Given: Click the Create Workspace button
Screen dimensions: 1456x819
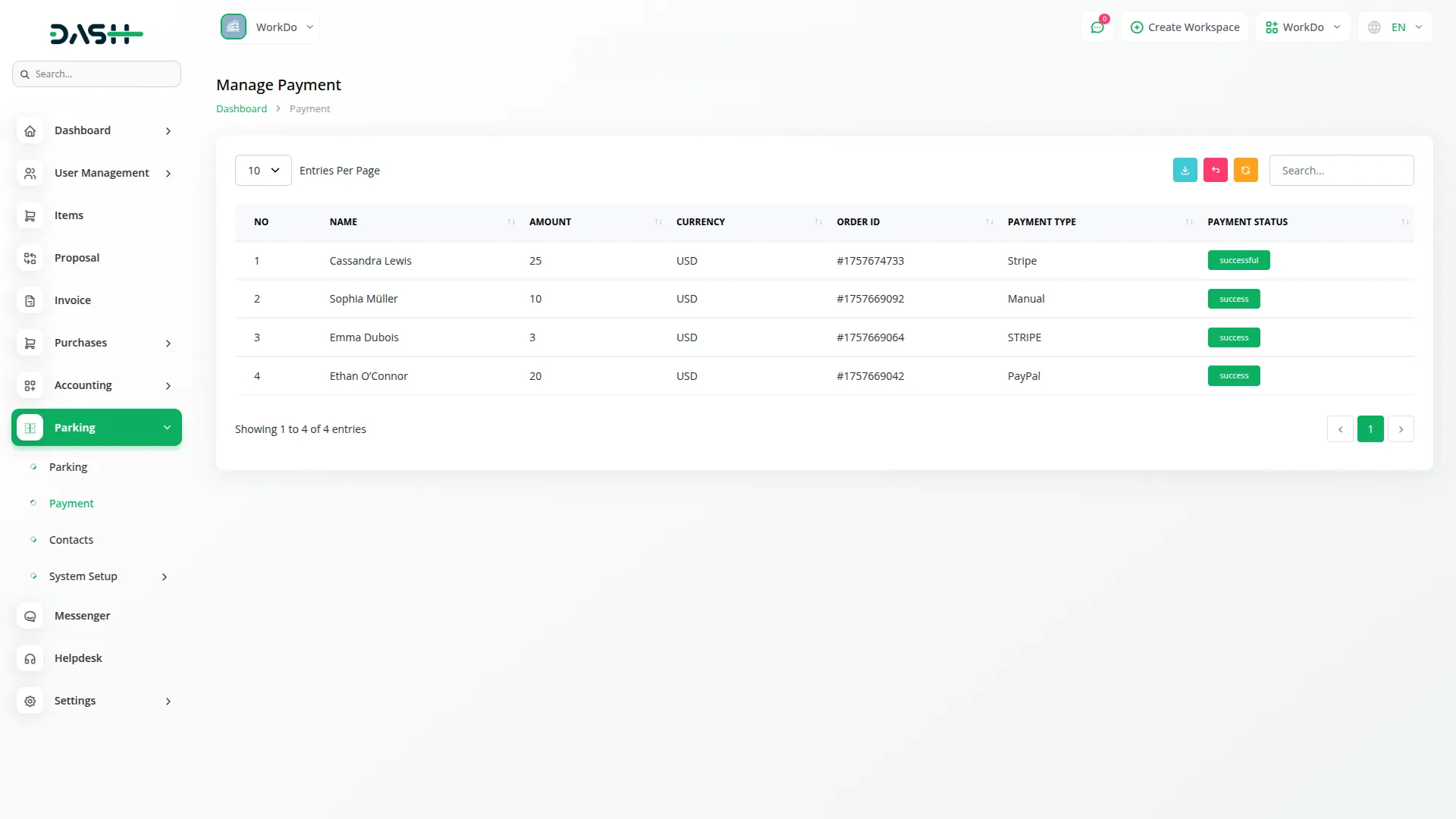Looking at the screenshot, I should [1185, 27].
